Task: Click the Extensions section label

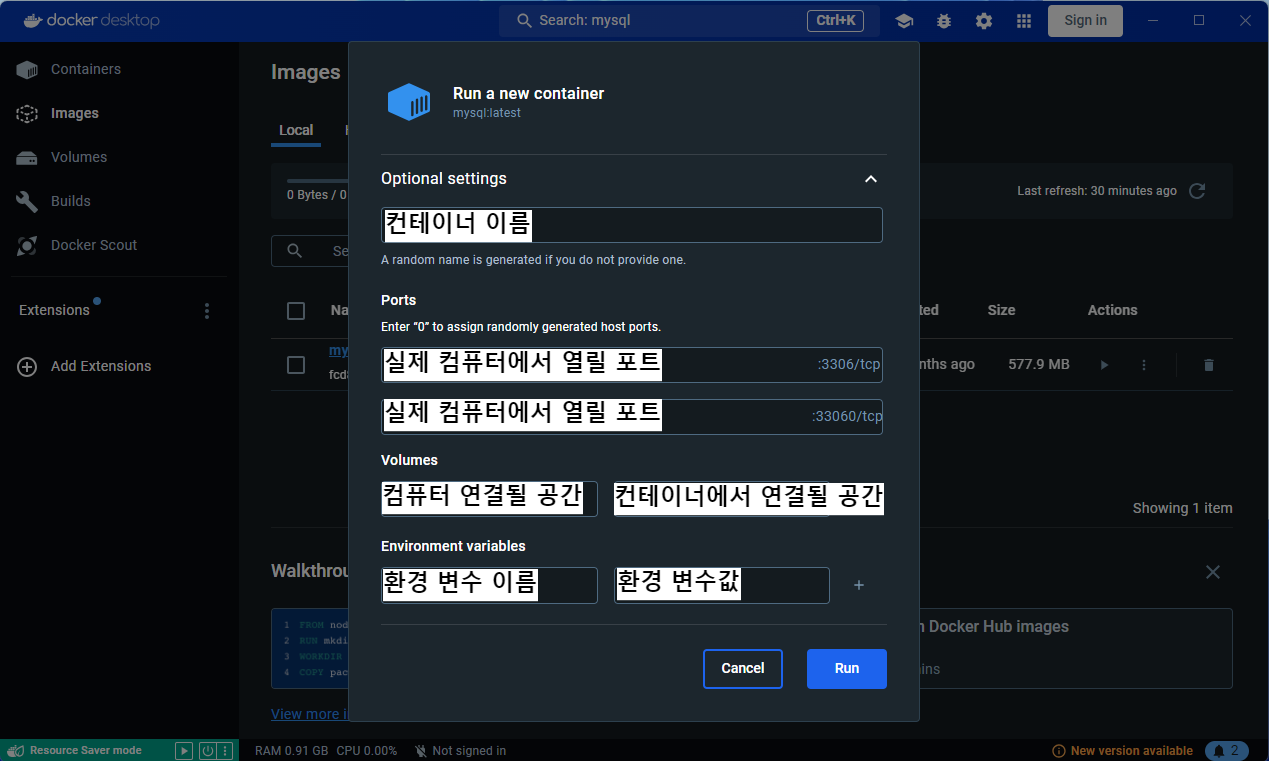Action: point(54,311)
